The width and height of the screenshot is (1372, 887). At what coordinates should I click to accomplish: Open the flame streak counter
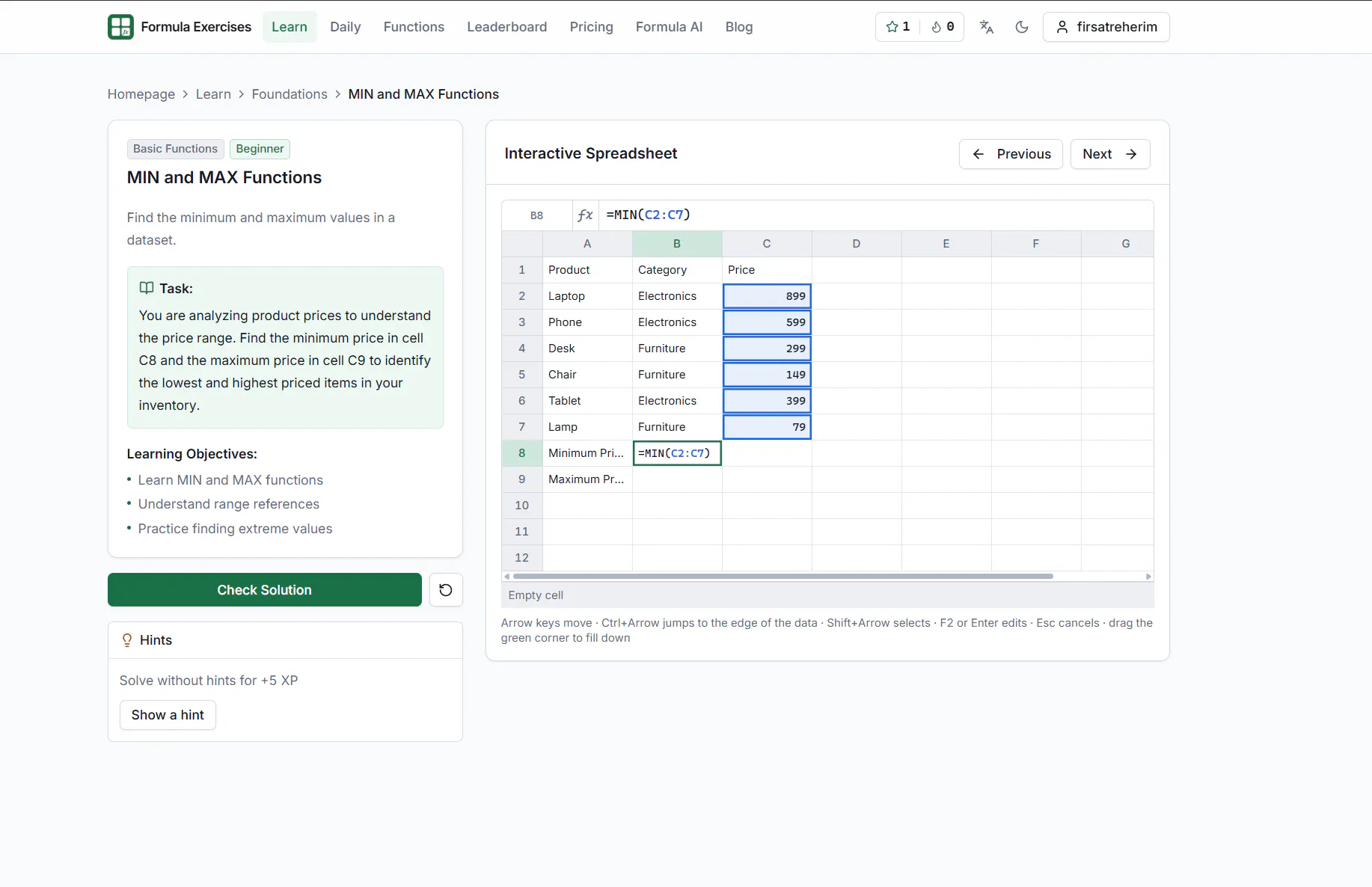943,27
